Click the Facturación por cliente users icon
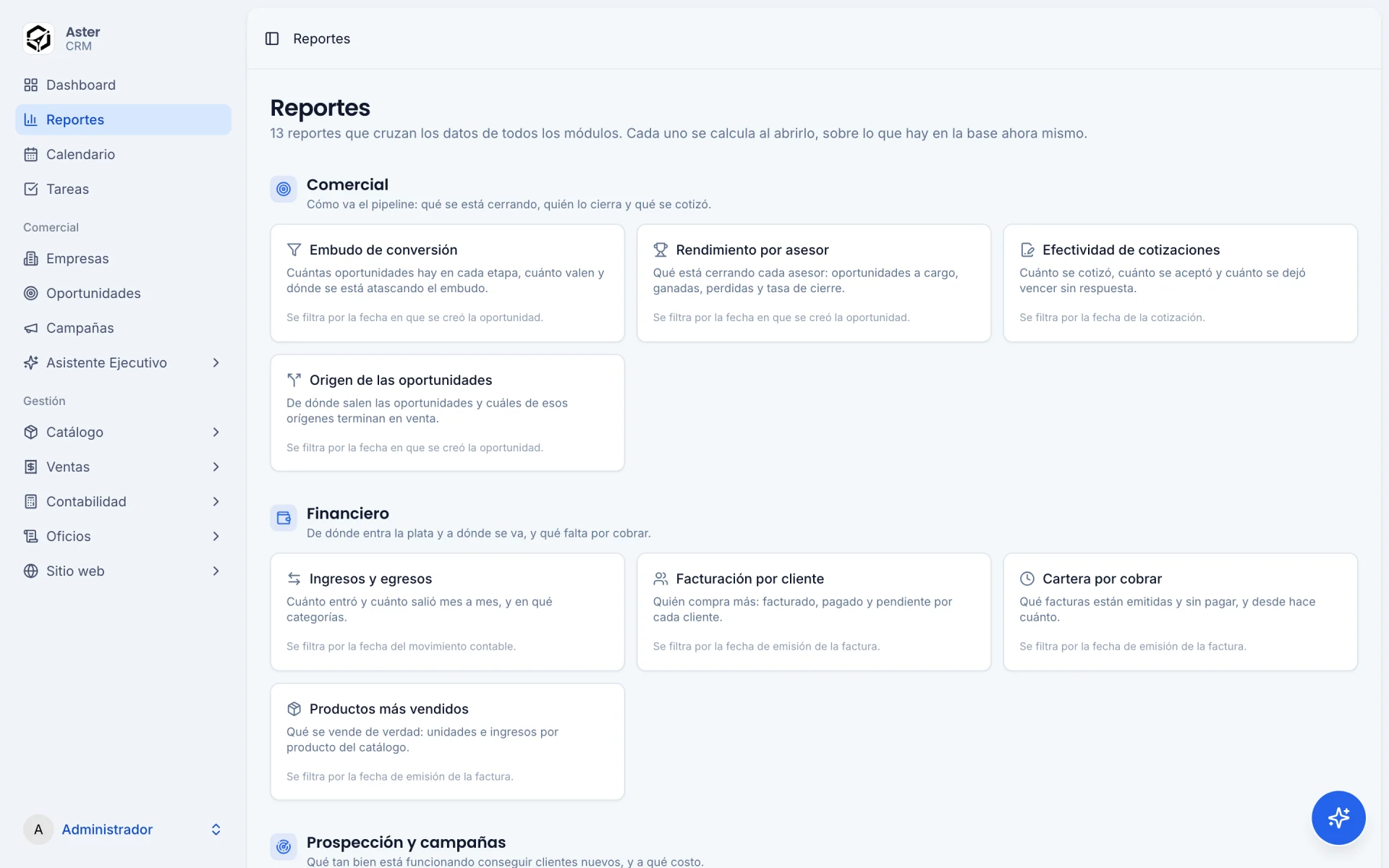 coord(660,579)
